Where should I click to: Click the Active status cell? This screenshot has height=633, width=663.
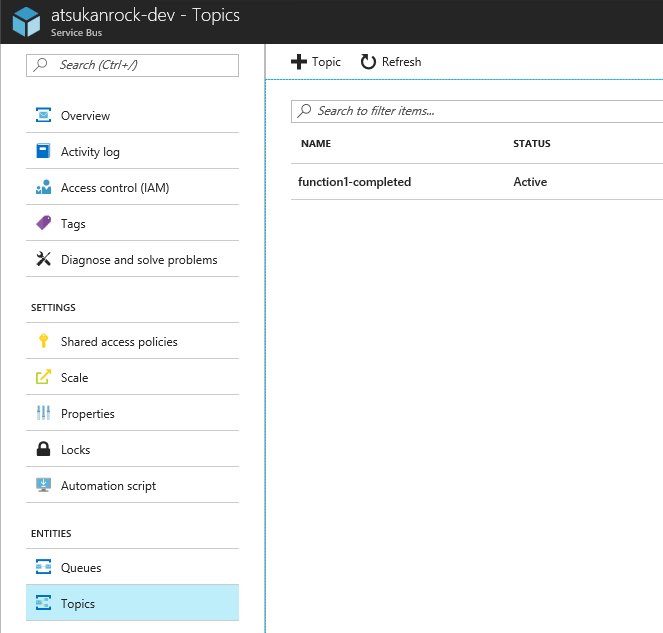530,182
